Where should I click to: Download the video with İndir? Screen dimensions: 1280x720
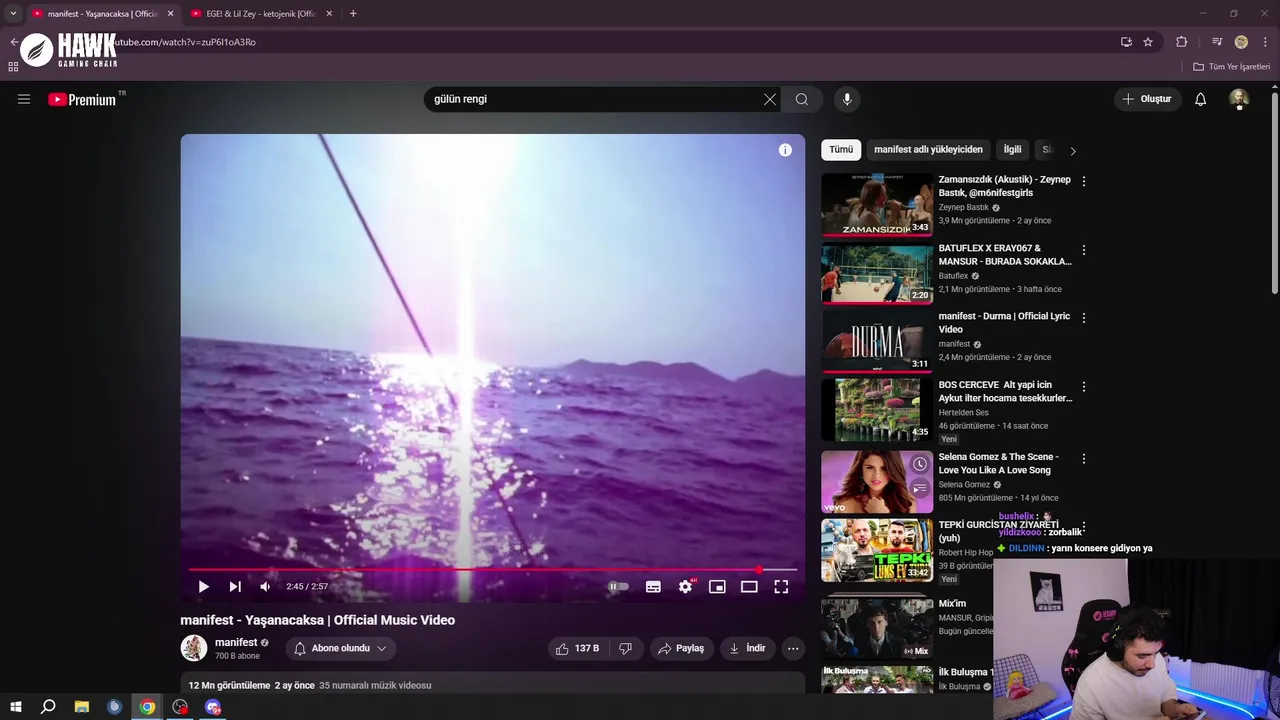(747, 648)
